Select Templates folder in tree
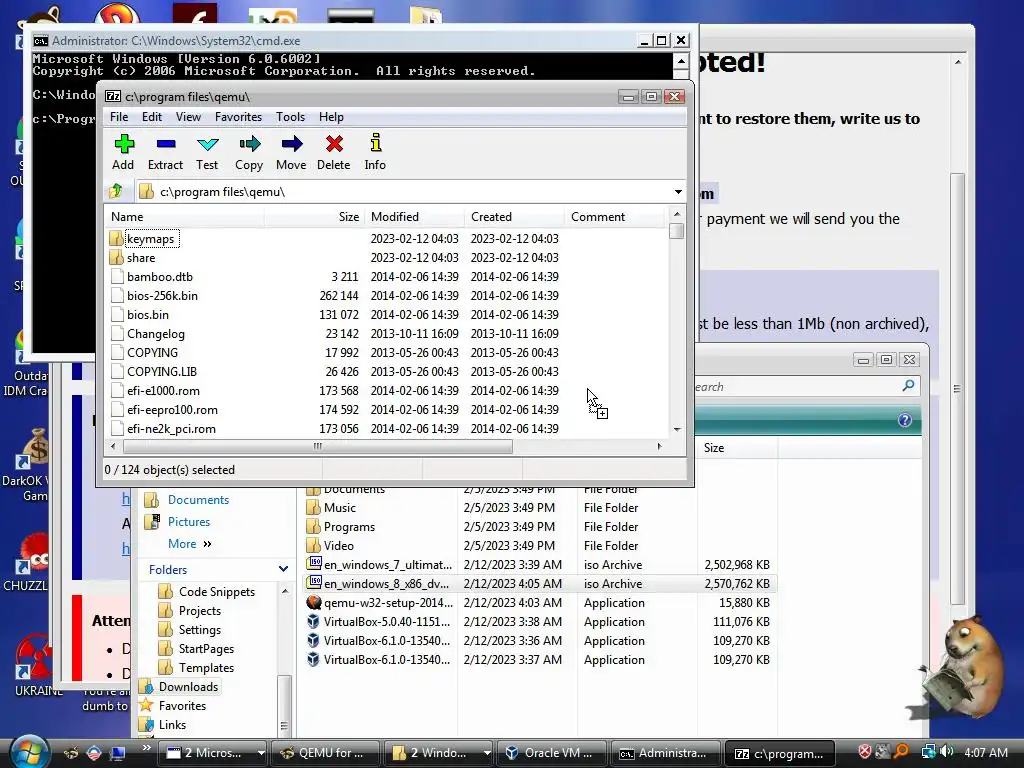This screenshot has width=1024, height=768. point(206,667)
